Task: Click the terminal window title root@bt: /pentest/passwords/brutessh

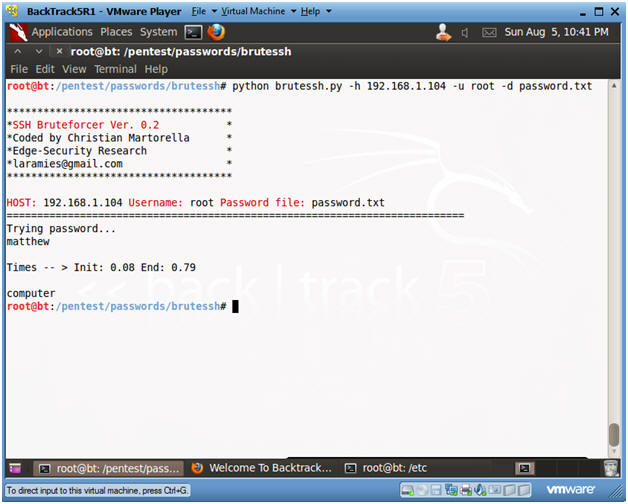Action: 181,52
